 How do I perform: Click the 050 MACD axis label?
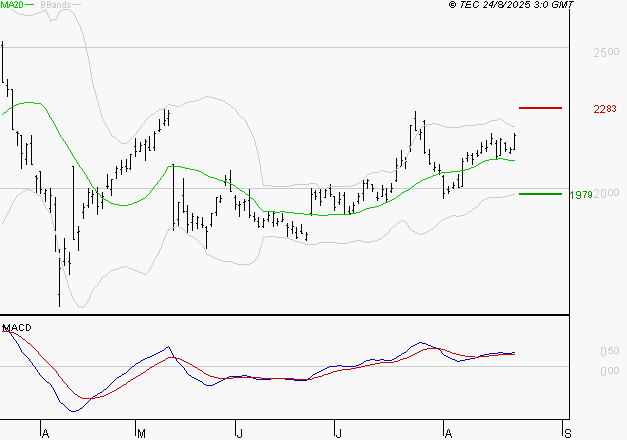(x=609, y=351)
